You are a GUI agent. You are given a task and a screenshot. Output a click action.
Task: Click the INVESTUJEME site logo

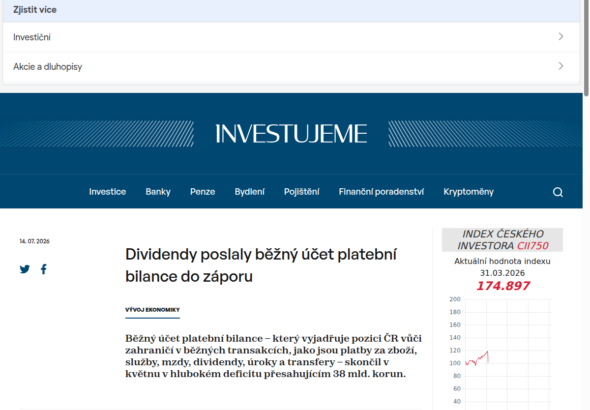click(291, 134)
